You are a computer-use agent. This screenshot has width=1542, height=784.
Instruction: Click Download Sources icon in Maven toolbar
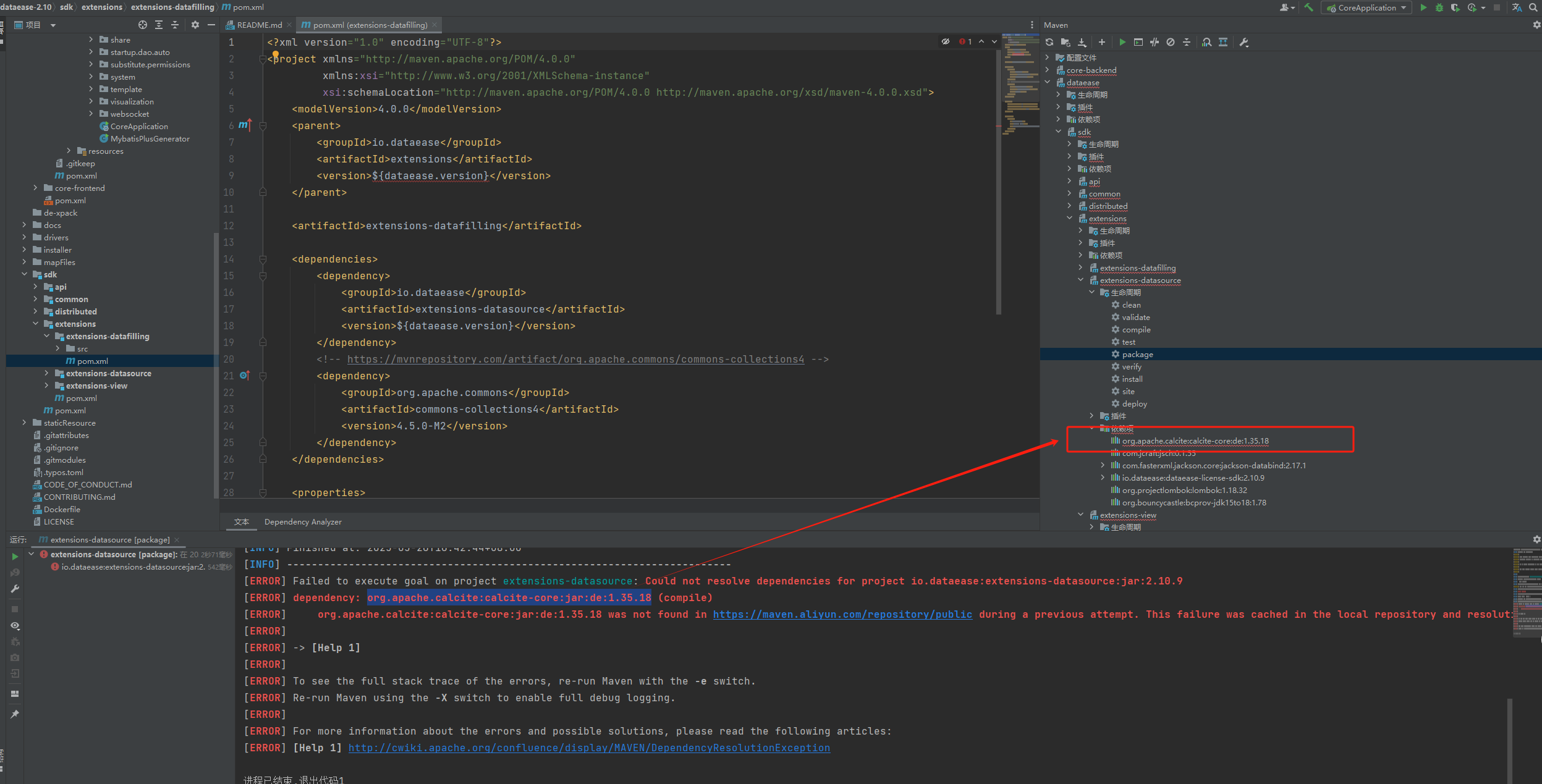tap(1082, 42)
